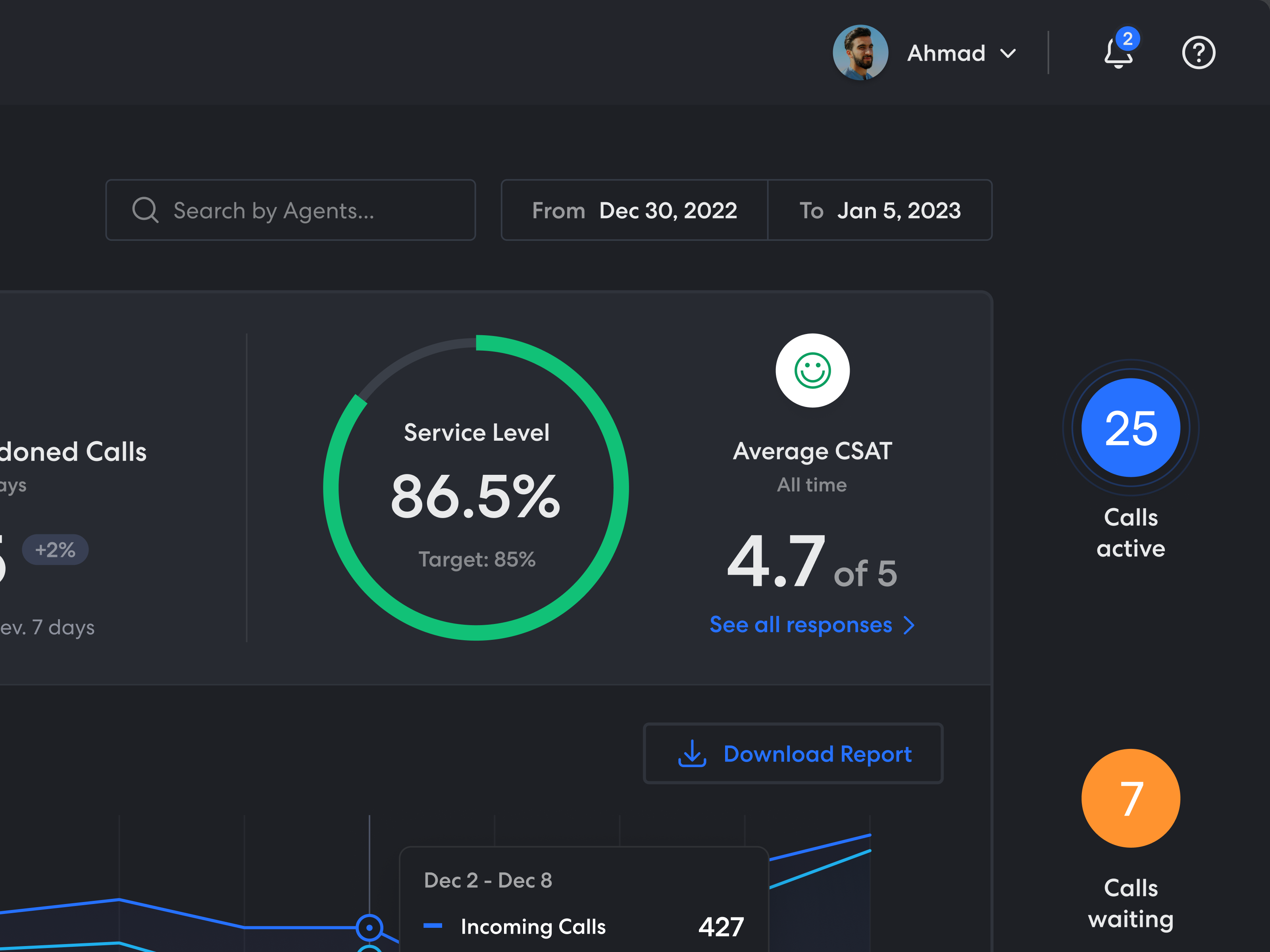Click Ahmad's profile avatar picture
The width and height of the screenshot is (1270, 952).
[861, 52]
